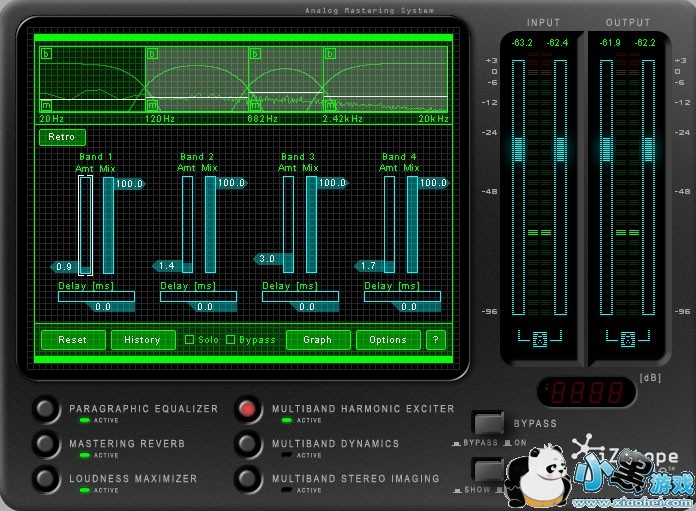This screenshot has width=696, height=511.
Task: Click the Band 1 Amt value 0.9
Action: pyautogui.click(x=64, y=267)
